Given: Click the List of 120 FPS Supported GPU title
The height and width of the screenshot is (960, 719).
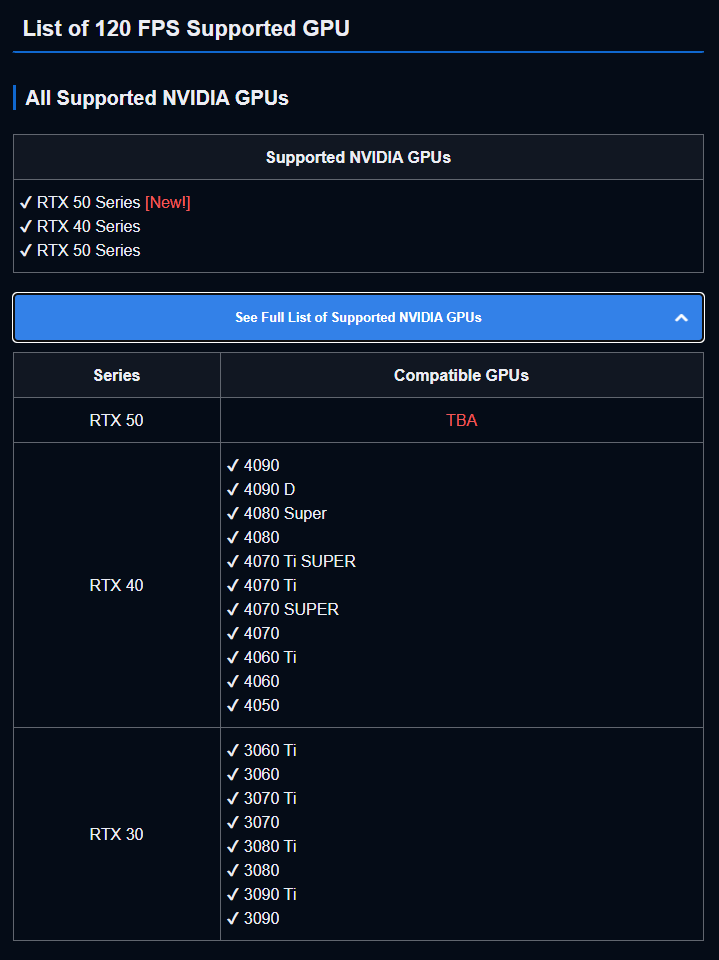Looking at the screenshot, I should click(186, 28).
